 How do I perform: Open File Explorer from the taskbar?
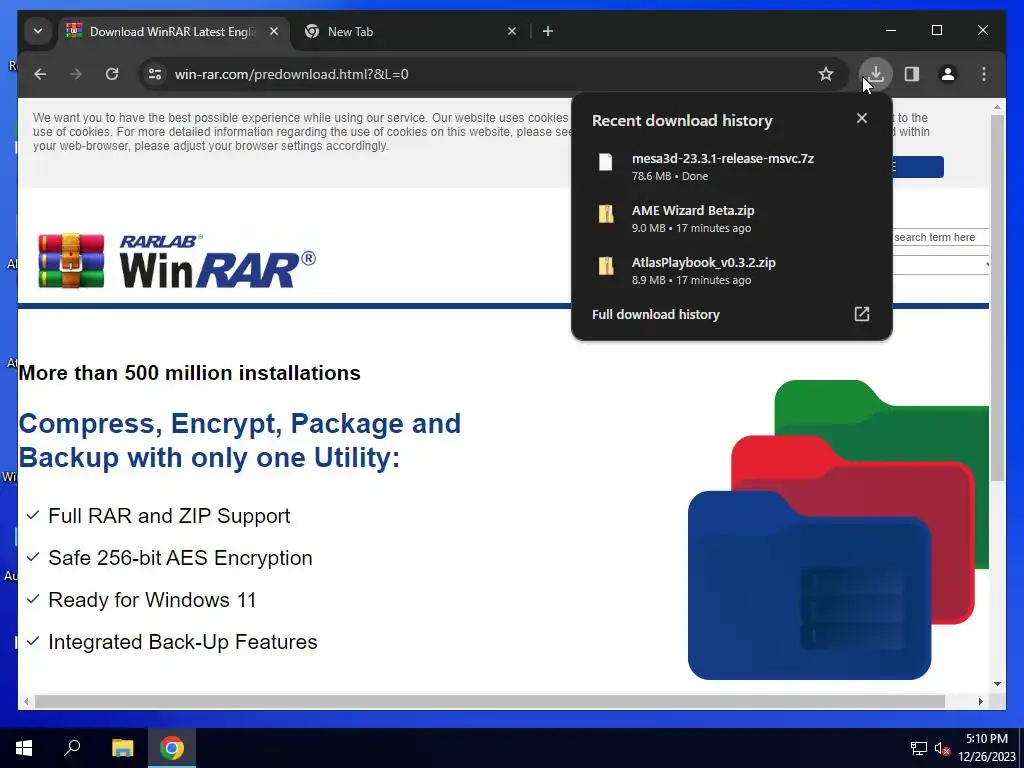click(x=122, y=748)
